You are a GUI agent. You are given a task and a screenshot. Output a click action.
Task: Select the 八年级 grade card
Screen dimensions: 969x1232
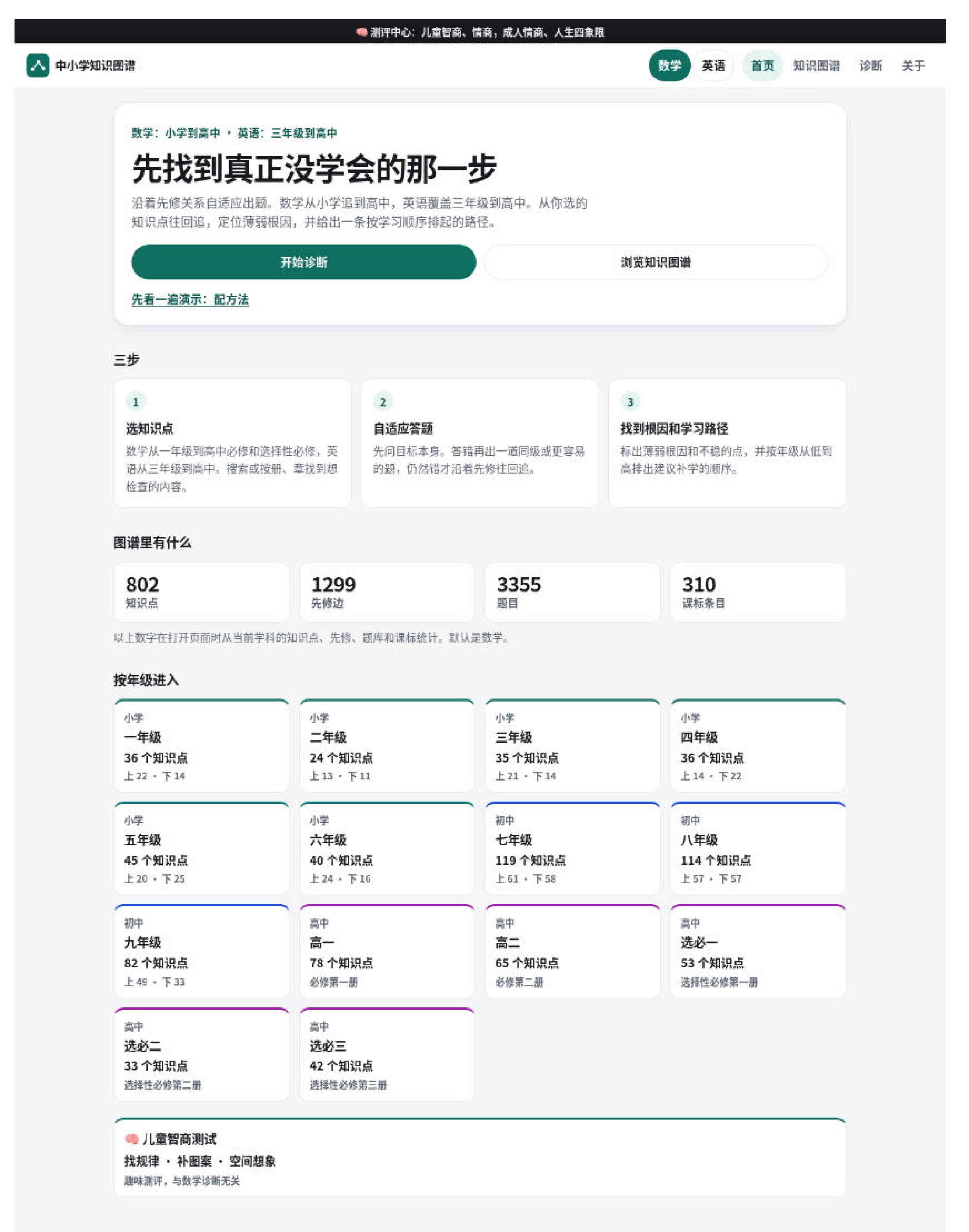758,848
